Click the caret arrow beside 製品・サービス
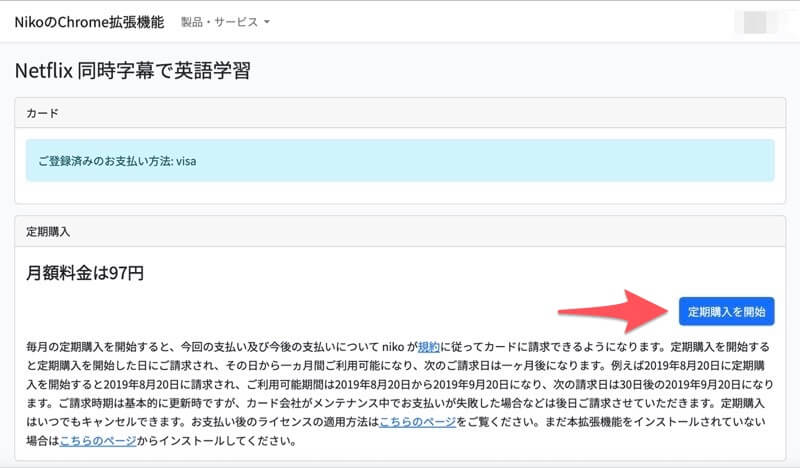The height and width of the screenshot is (468, 800). point(267,22)
